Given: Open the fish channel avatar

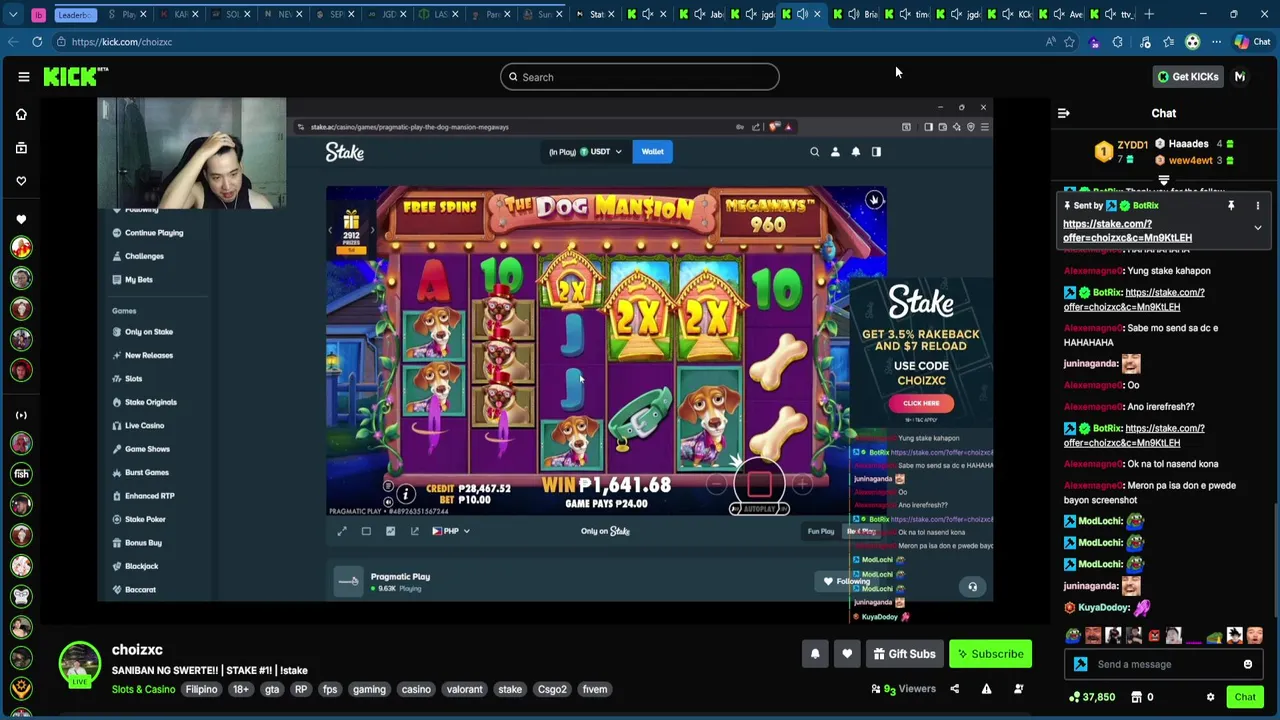Looking at the screenshot, I should (x=21, y=474).
